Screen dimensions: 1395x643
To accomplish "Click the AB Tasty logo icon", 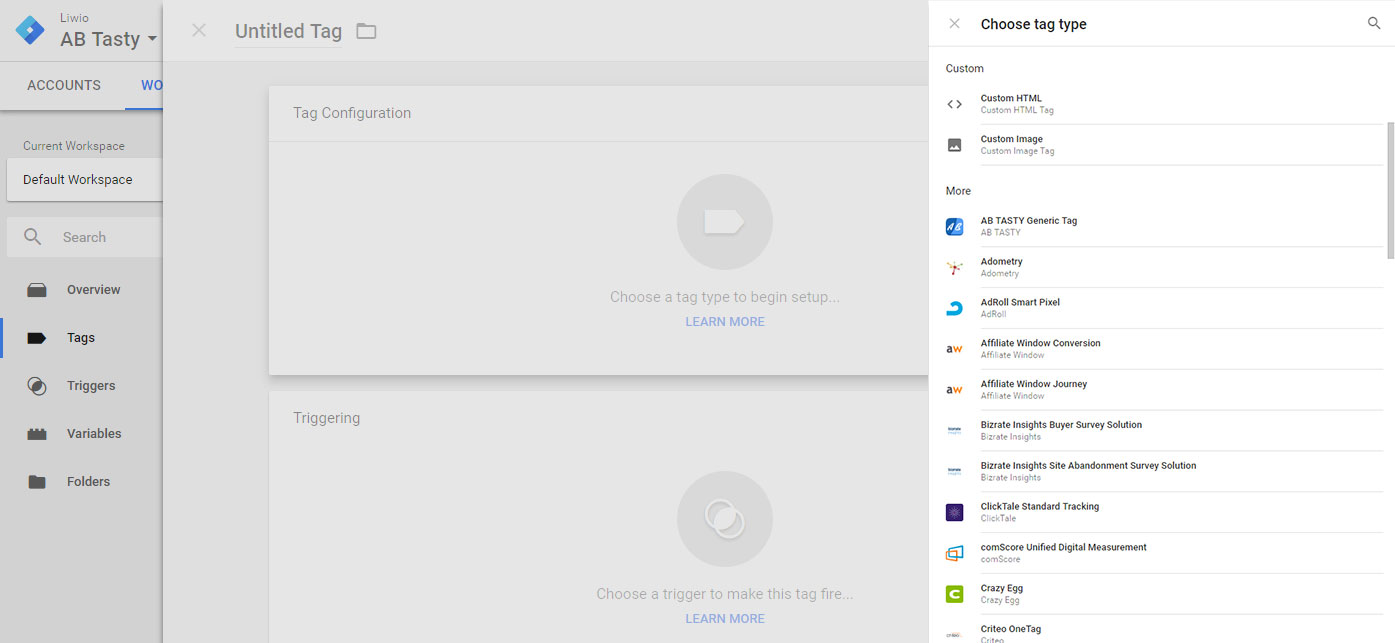I will point(955,227).
